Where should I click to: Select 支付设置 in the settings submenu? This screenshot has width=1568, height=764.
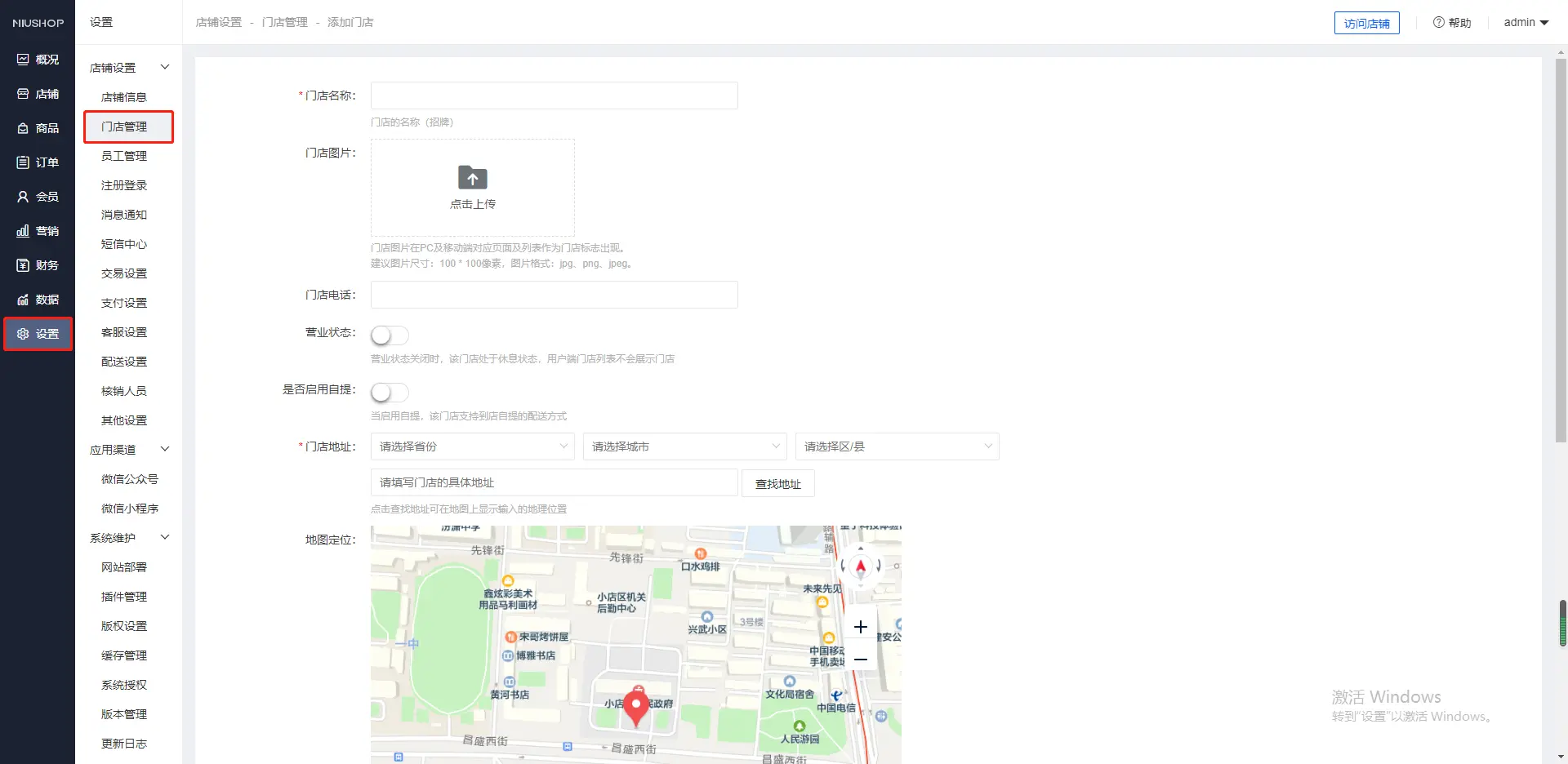pos(124,303)
